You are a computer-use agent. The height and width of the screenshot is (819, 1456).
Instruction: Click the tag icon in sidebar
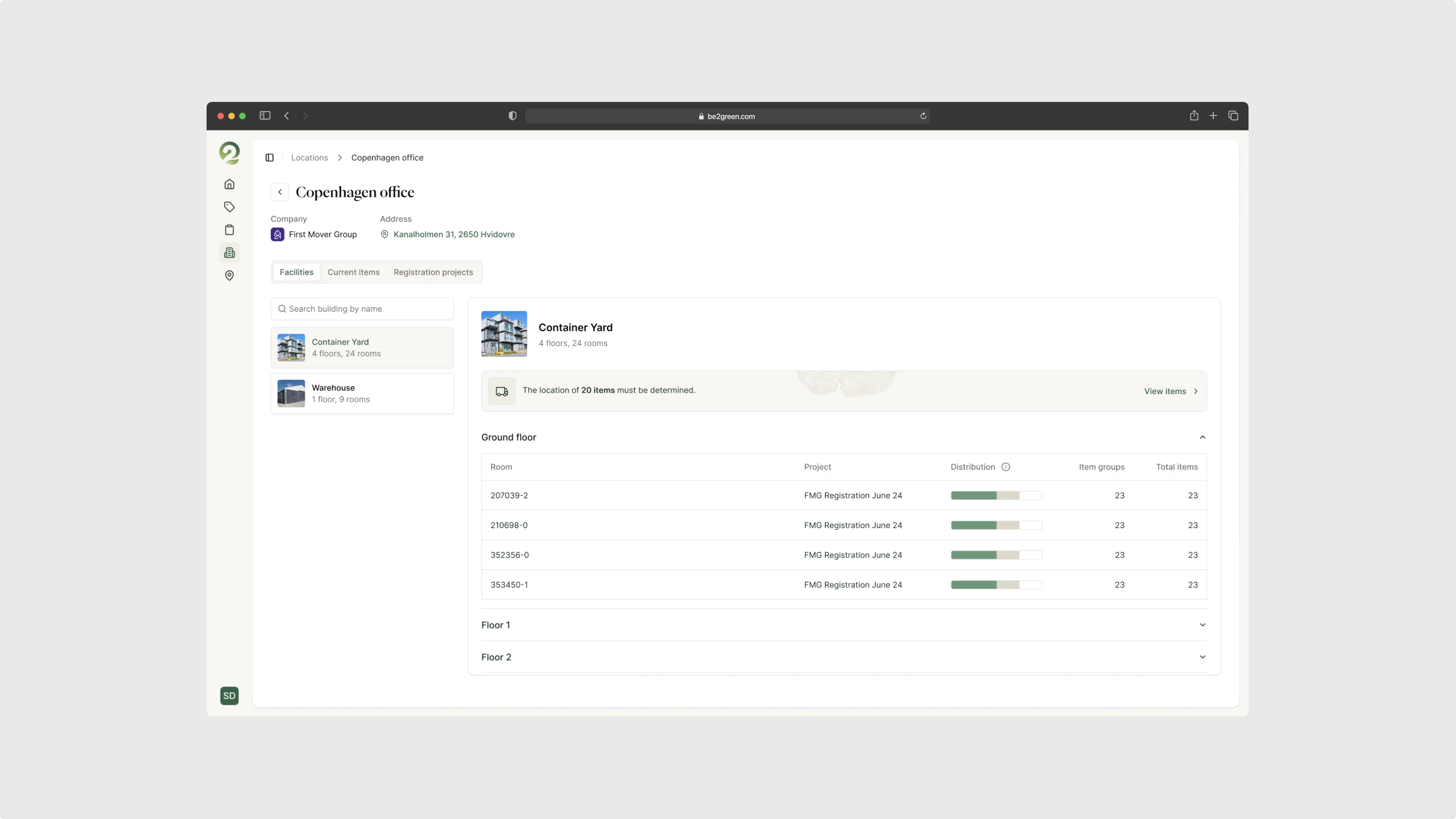click(x=229, y=207)
